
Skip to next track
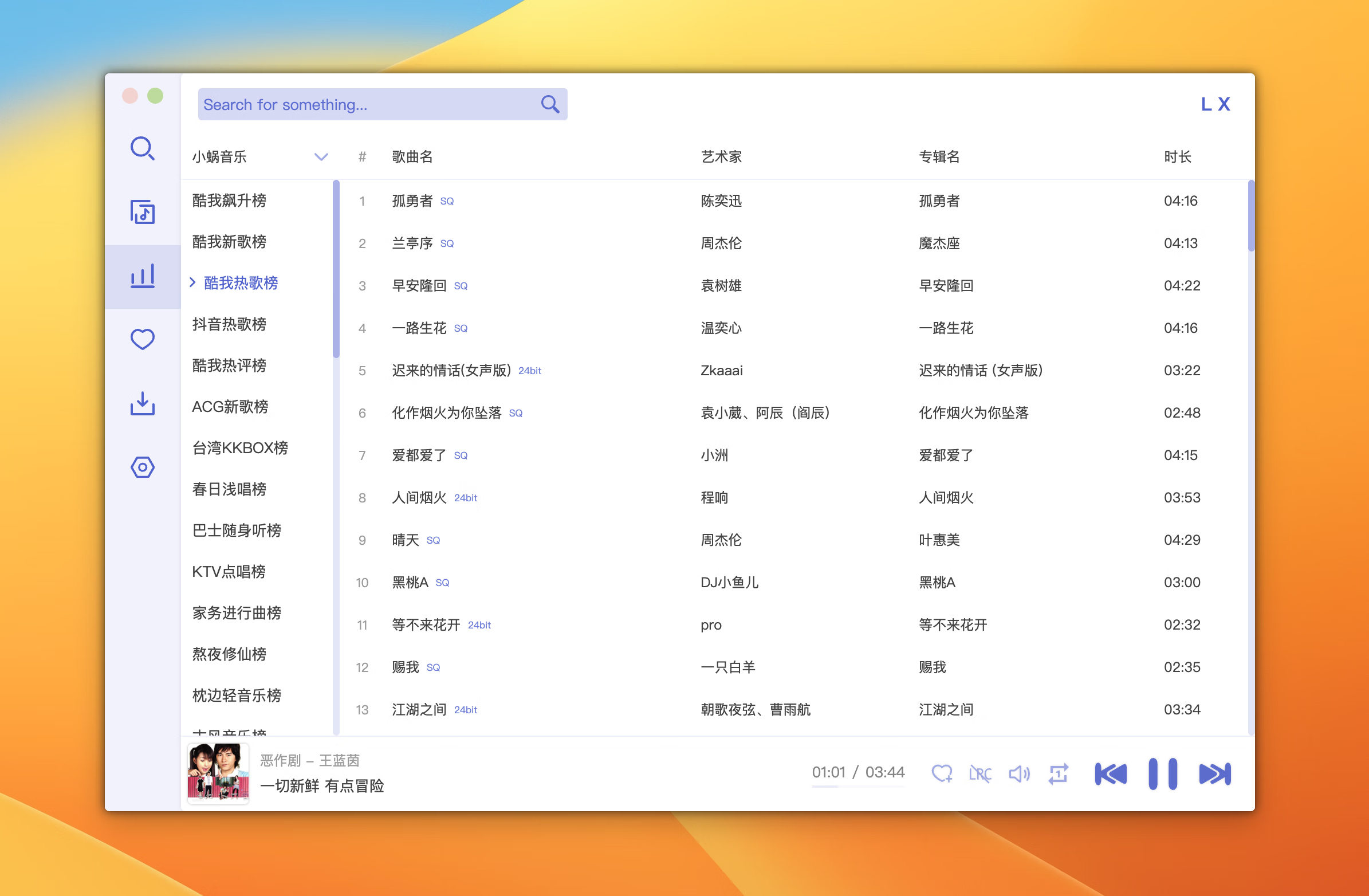pyautogui.click(x=1214, y=773)
